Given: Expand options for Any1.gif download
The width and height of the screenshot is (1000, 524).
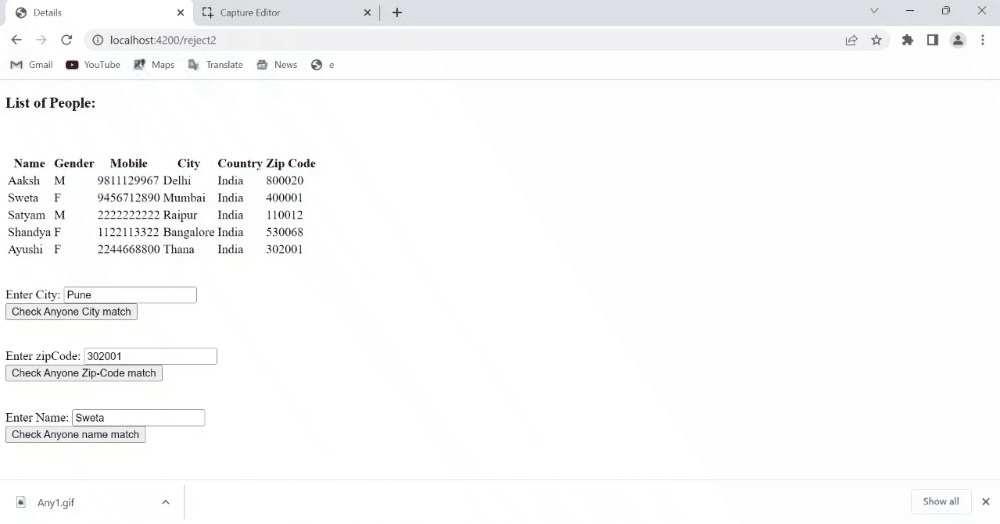Looking at the screenshot, I should (x=166, y=502).
